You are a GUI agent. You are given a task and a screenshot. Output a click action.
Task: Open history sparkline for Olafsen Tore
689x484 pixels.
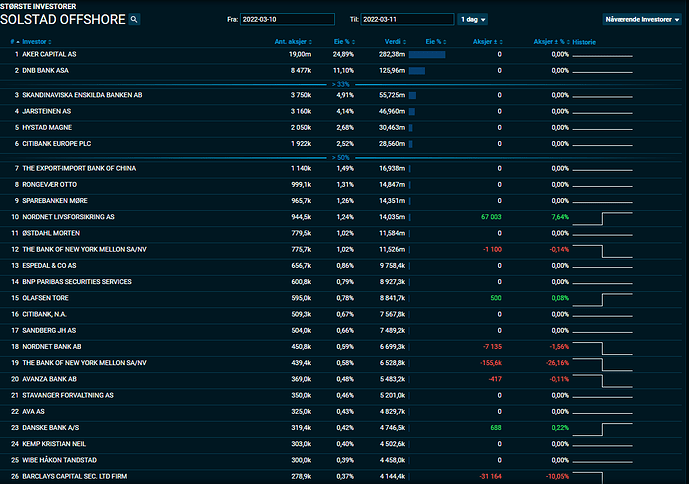(x=602, y=300)
